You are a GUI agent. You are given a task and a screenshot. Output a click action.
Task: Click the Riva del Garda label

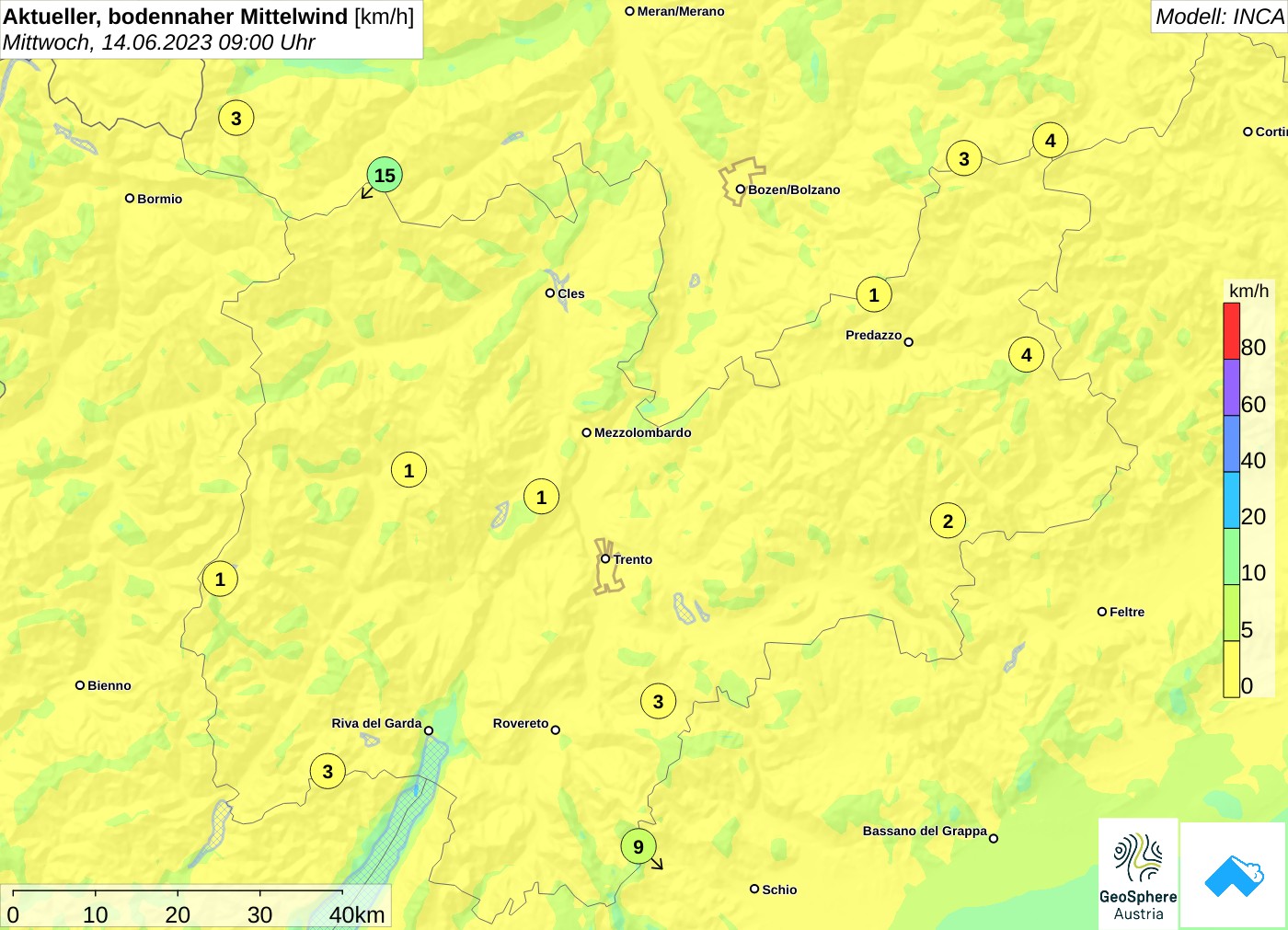click(376, 723)
